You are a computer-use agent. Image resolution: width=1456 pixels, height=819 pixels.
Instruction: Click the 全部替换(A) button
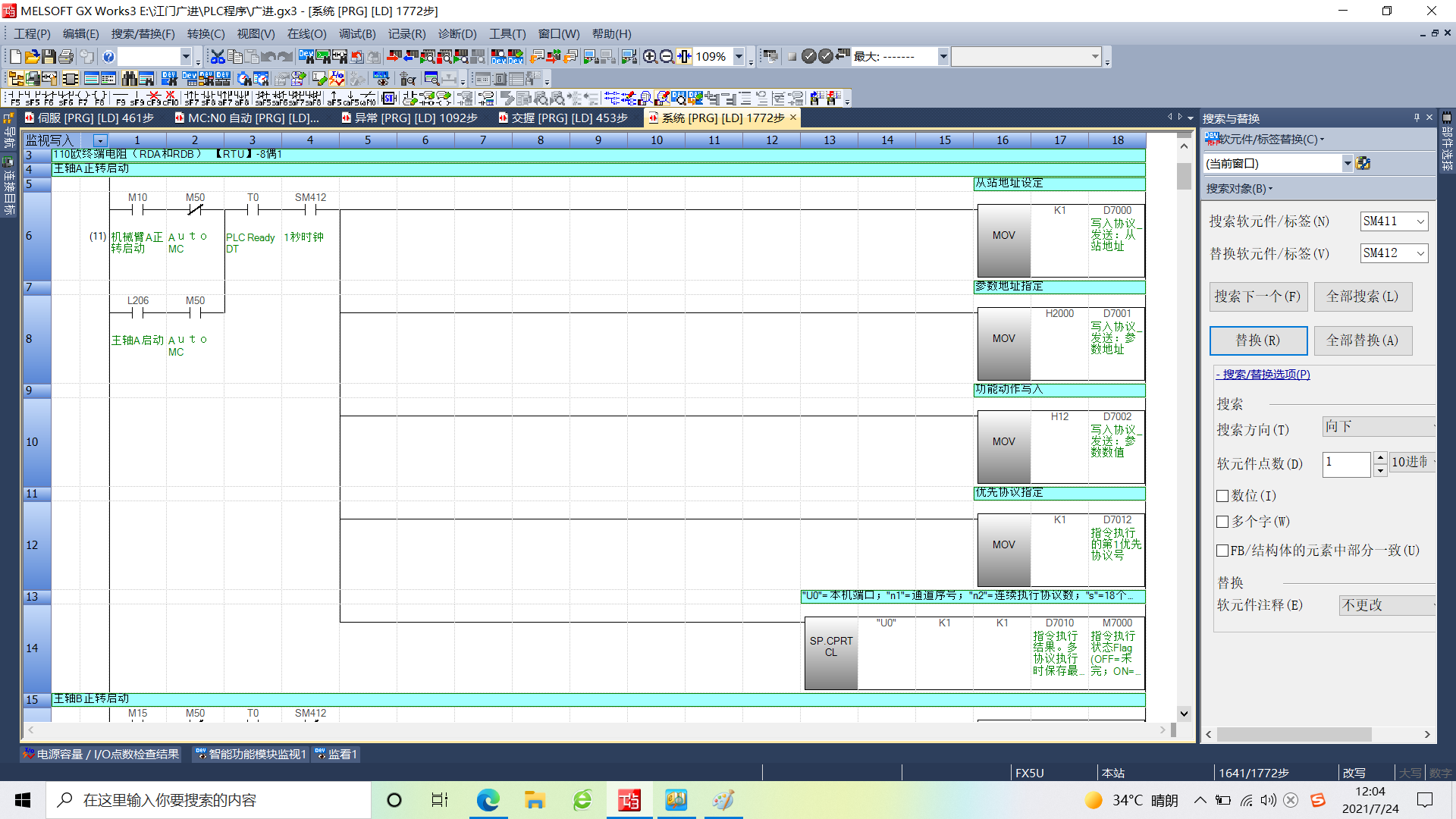tap(1362, 340)
